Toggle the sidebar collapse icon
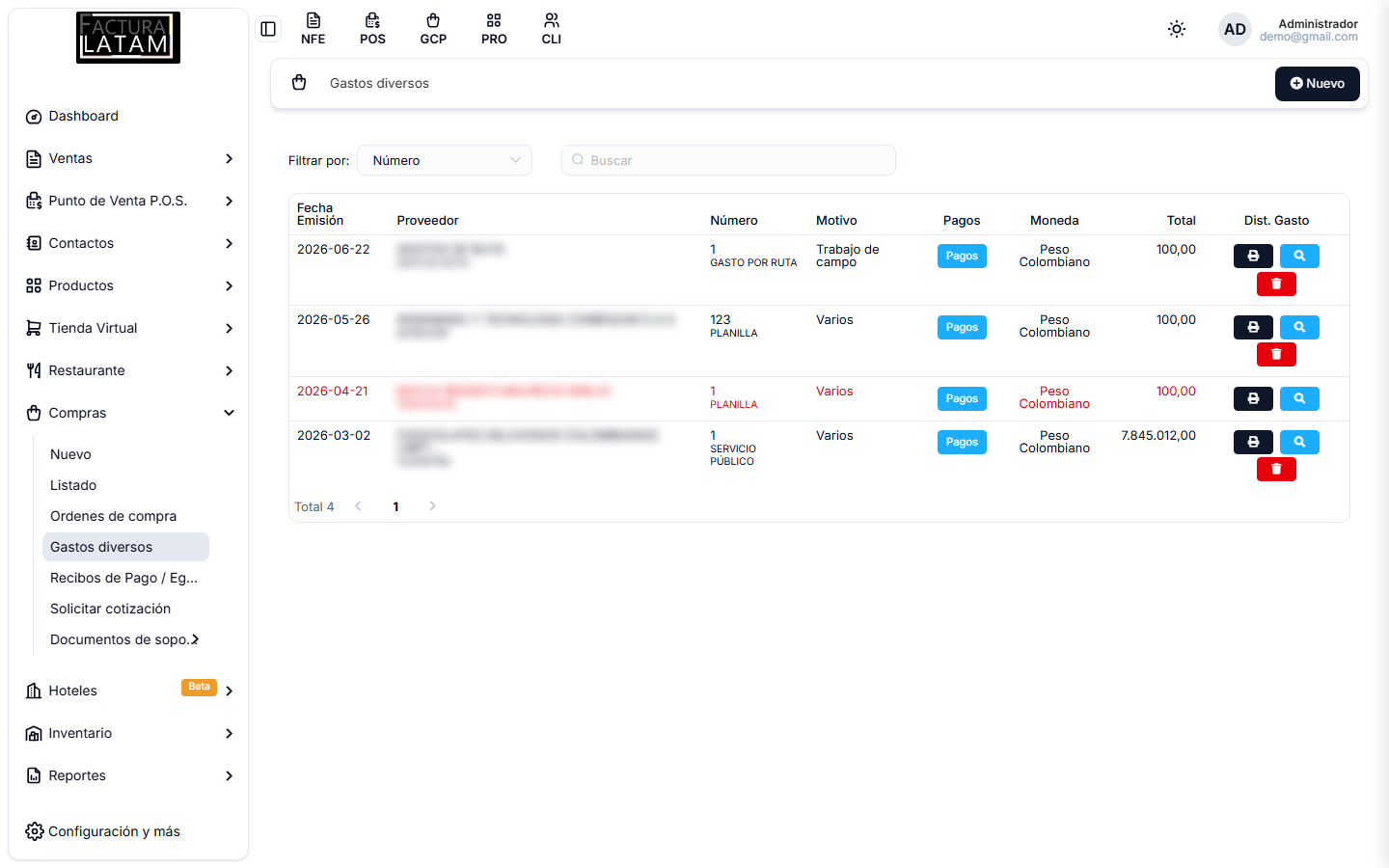 [x=268, y=29]
